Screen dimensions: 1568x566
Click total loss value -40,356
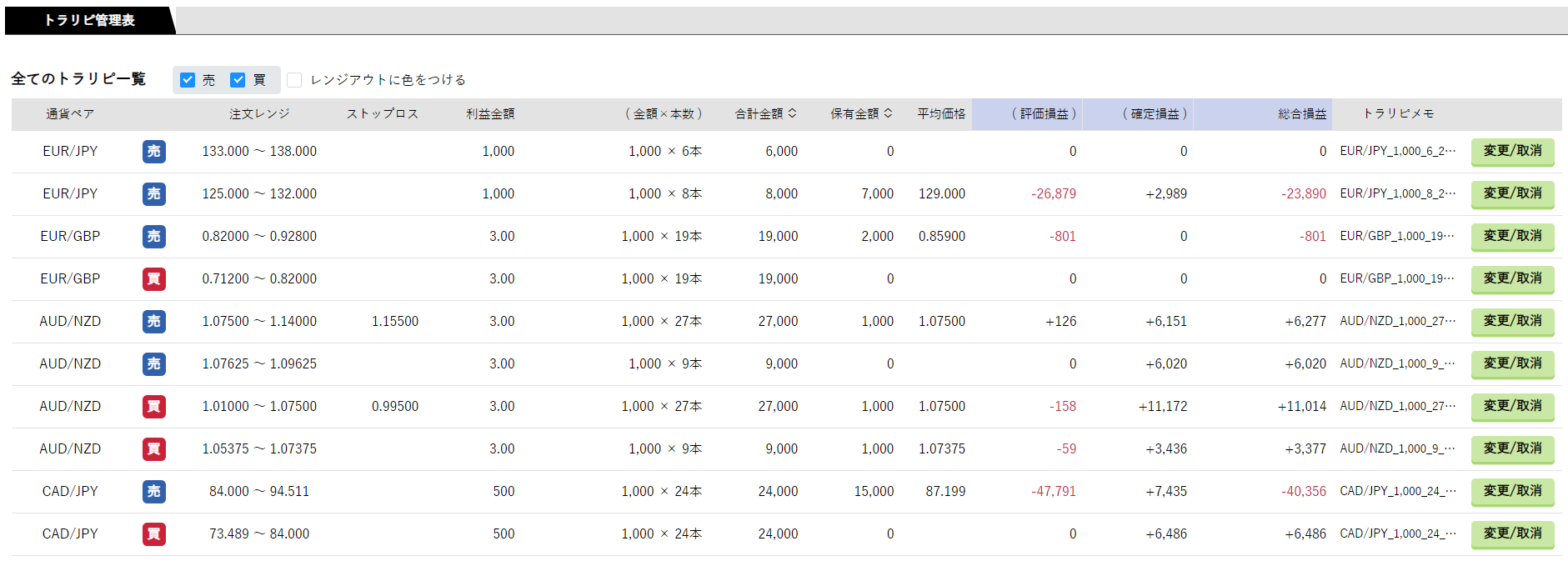pos(1304,492)
